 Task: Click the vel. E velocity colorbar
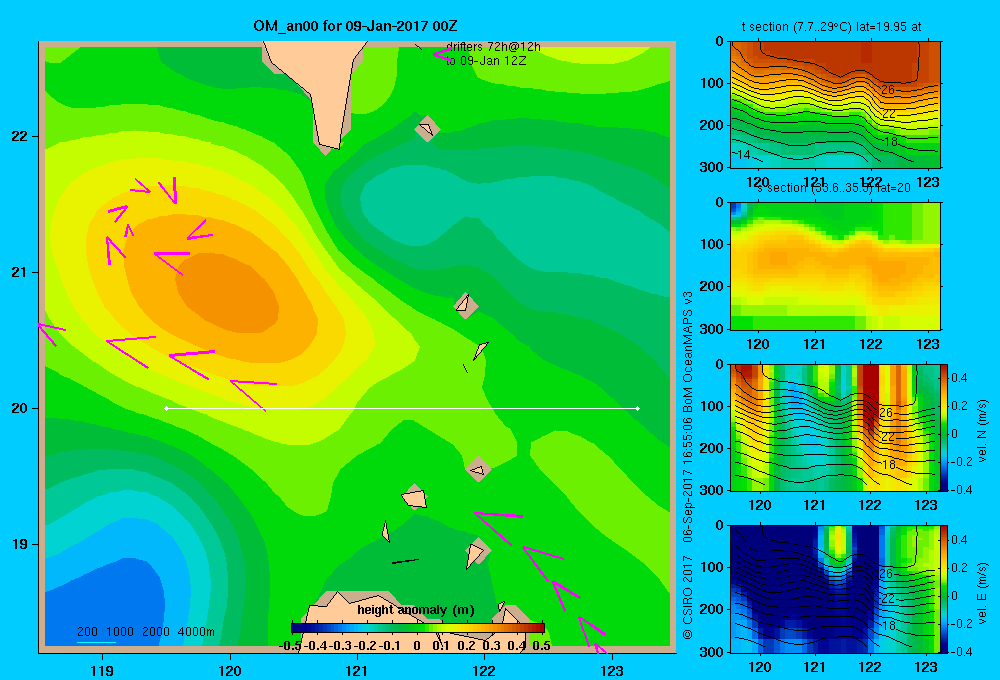(x=944, y=589)
